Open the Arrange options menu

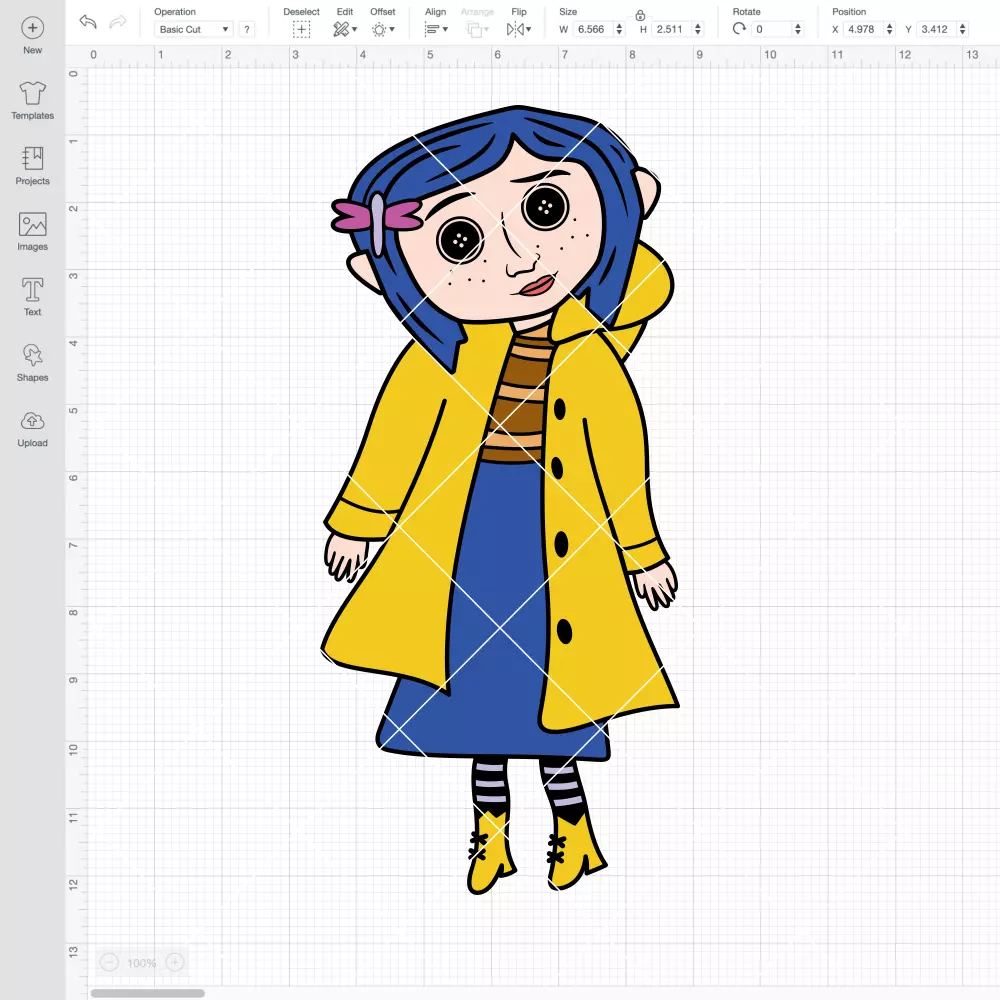pyautogui.click(x=478, y=29)
